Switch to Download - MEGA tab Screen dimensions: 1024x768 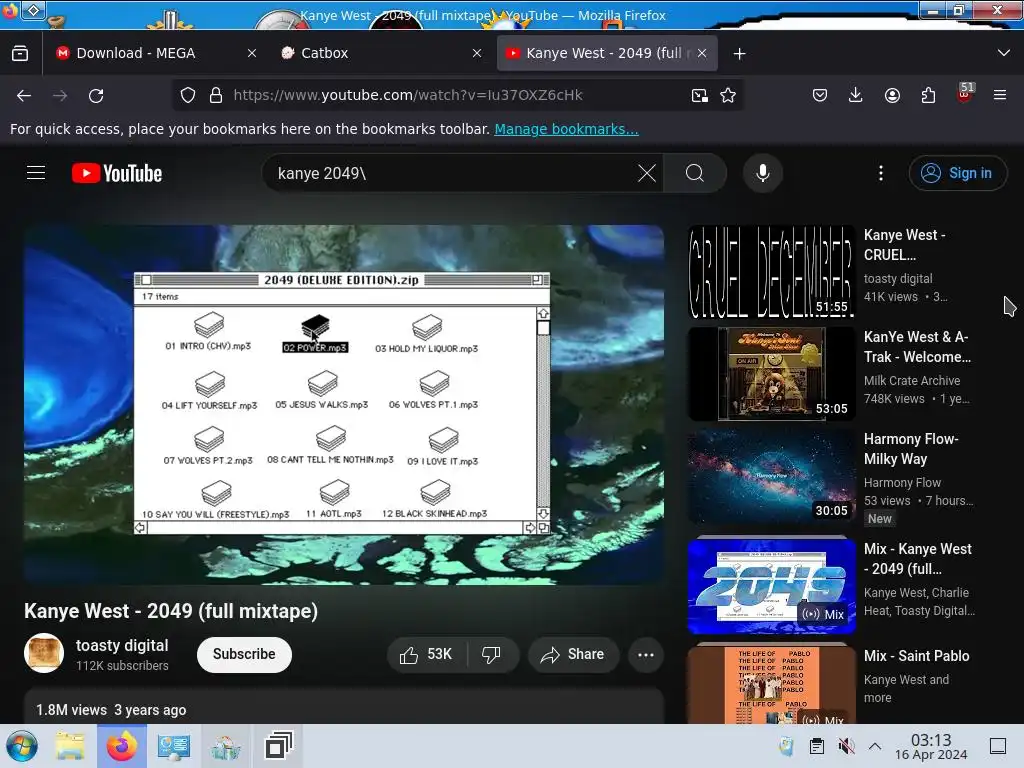136,53
